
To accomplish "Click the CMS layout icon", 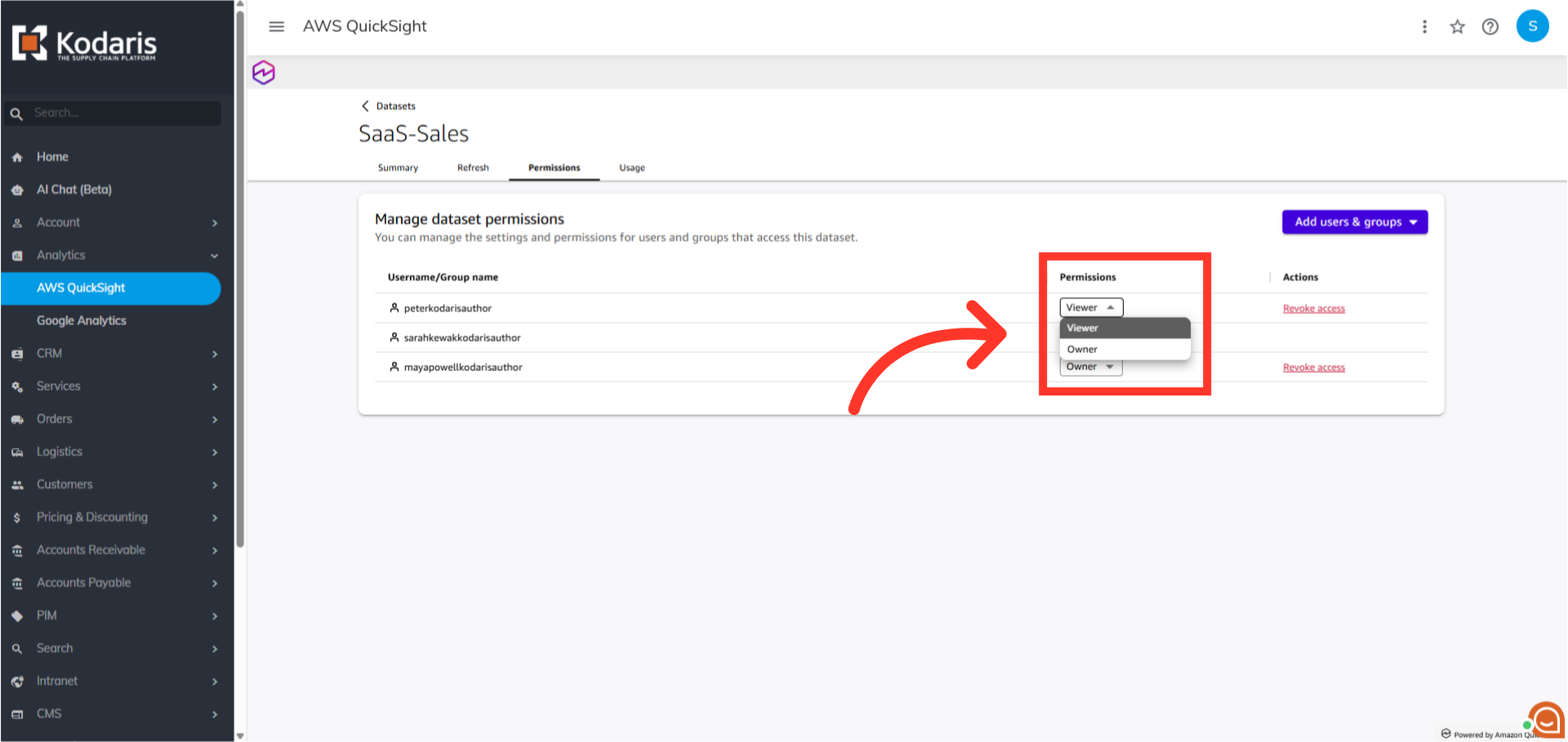I will point(17,714).
